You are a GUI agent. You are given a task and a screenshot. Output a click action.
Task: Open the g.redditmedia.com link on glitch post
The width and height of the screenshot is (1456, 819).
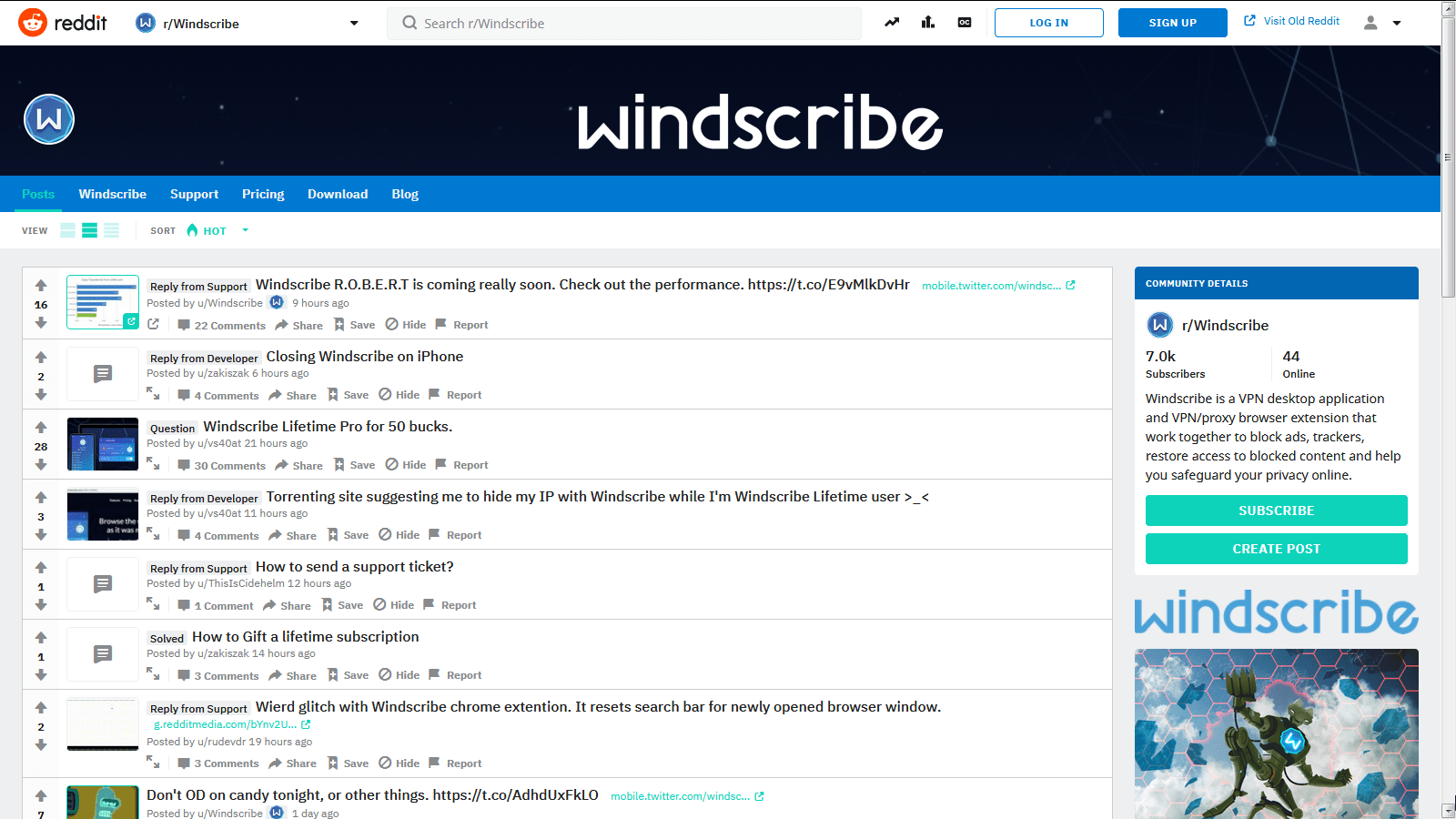[232, 724]
